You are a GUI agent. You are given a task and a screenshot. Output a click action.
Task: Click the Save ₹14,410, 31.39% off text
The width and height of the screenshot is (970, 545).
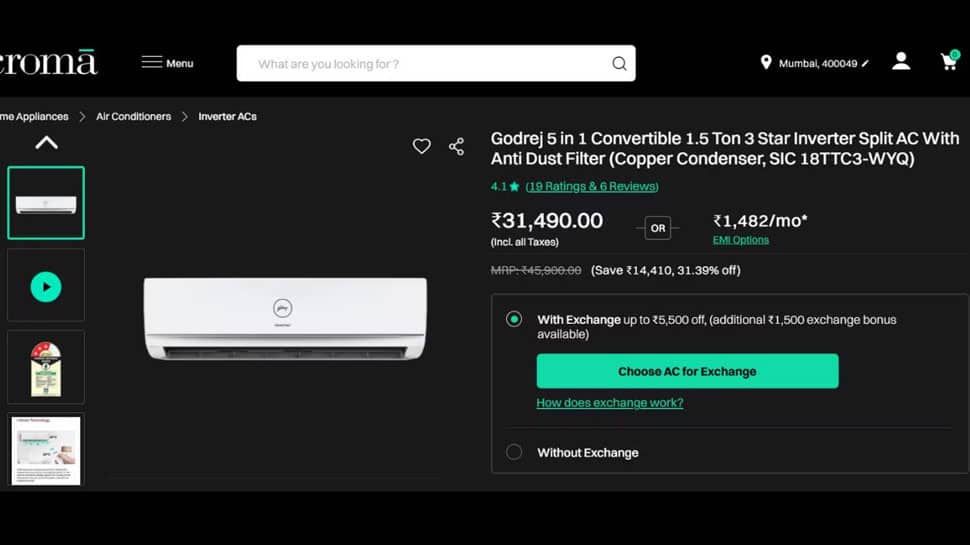click(x=666, y=270)
